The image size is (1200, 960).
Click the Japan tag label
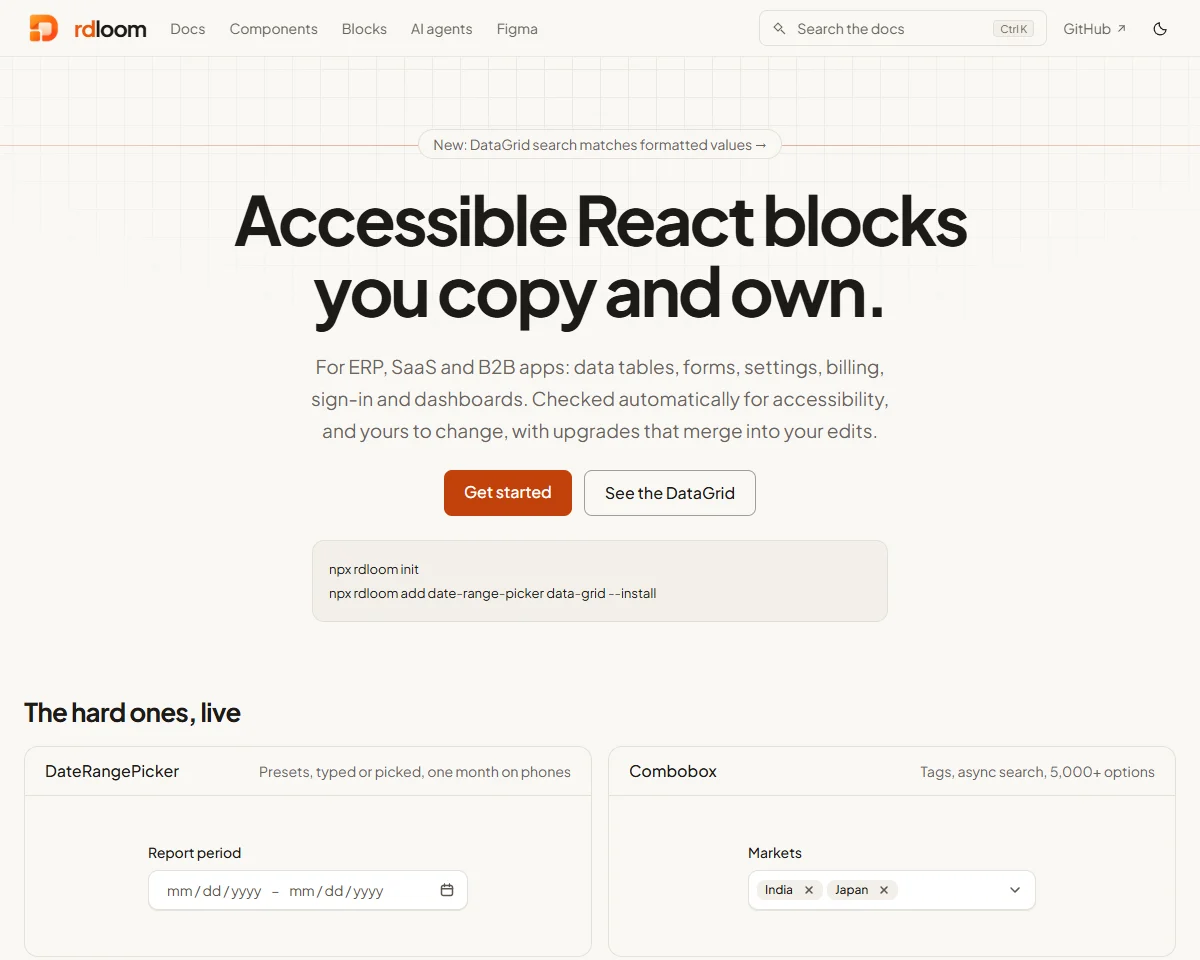point(852,890)
